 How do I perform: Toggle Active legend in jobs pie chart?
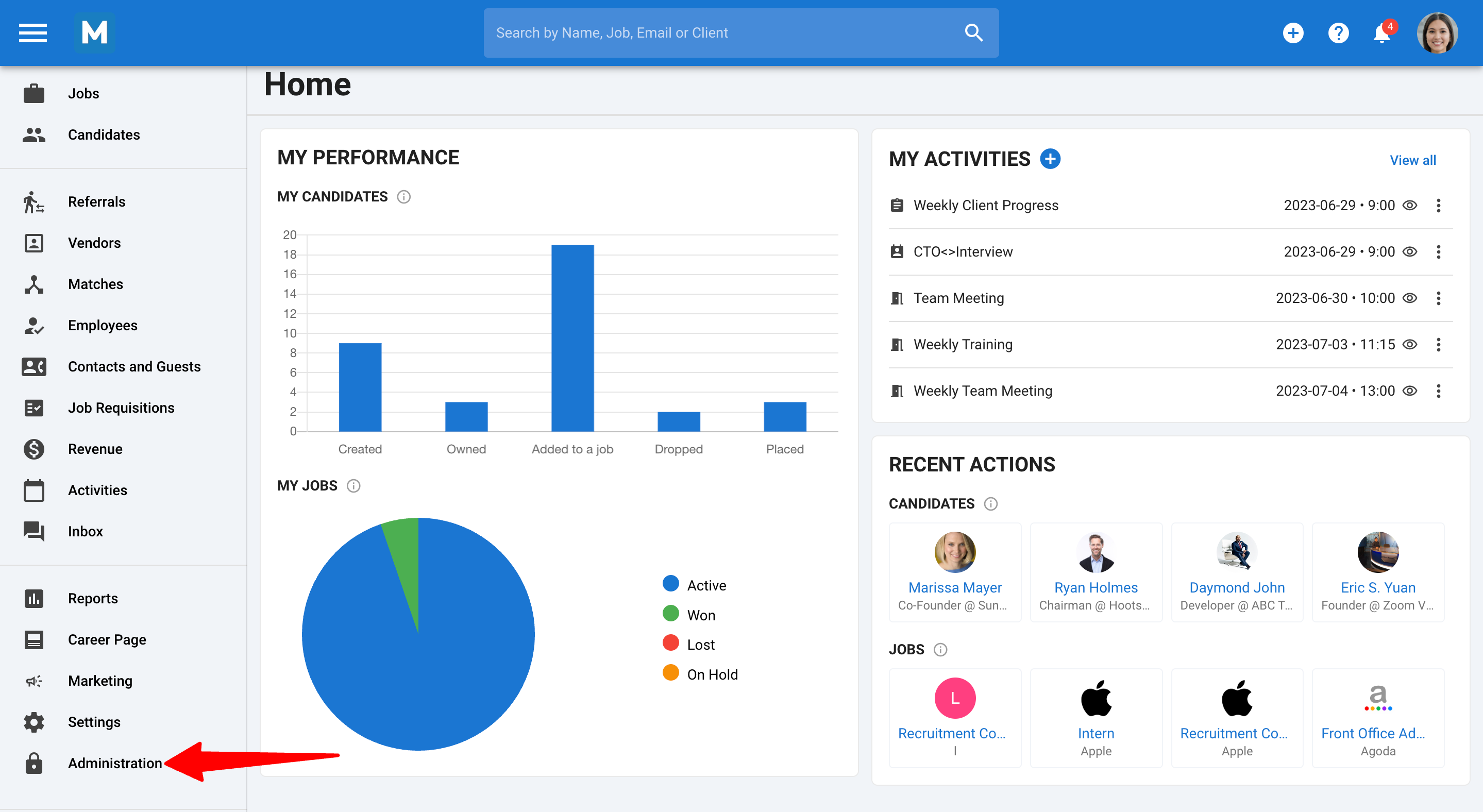694,585
